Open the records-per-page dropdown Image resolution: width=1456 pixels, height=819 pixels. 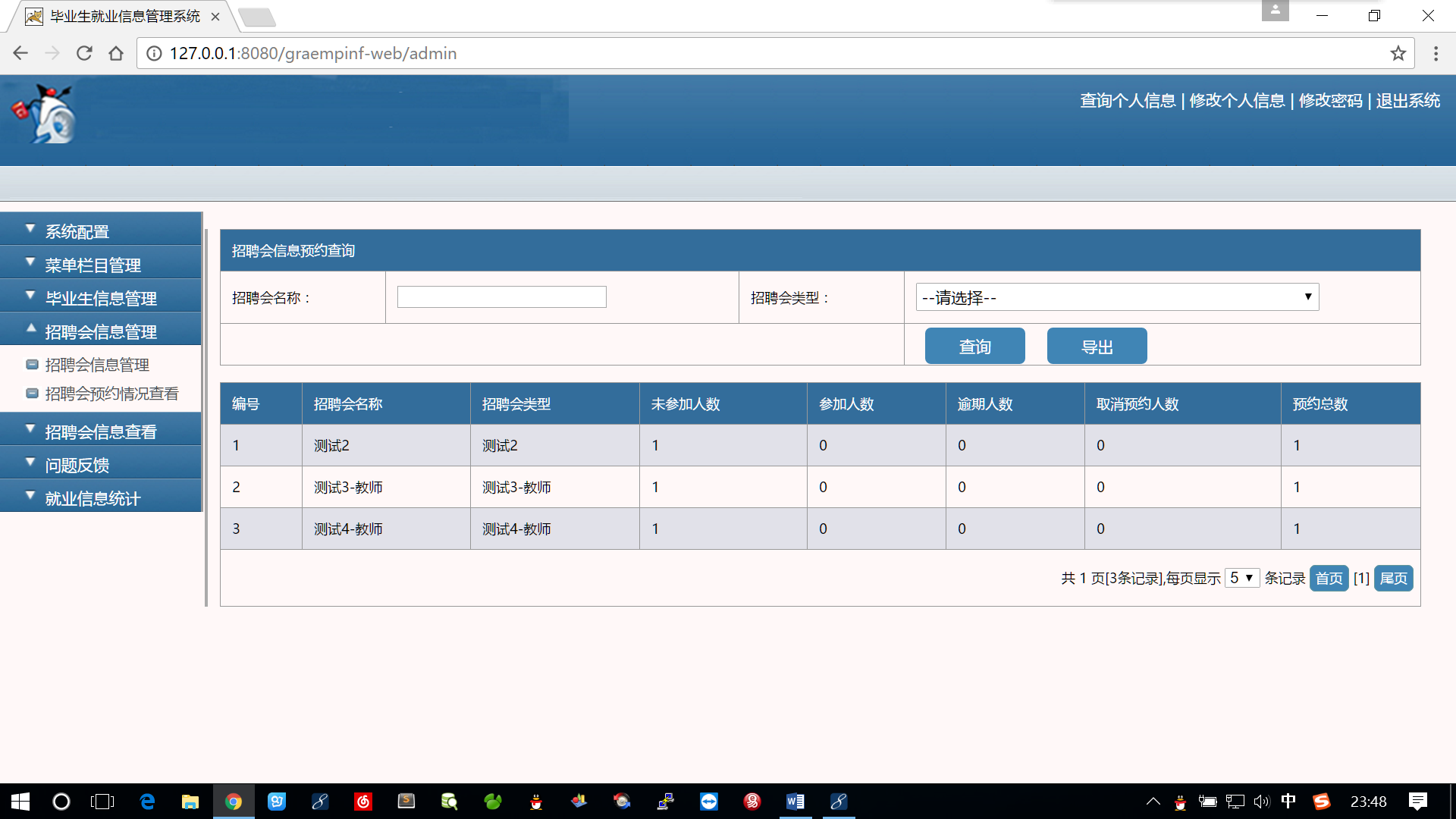1241,578
